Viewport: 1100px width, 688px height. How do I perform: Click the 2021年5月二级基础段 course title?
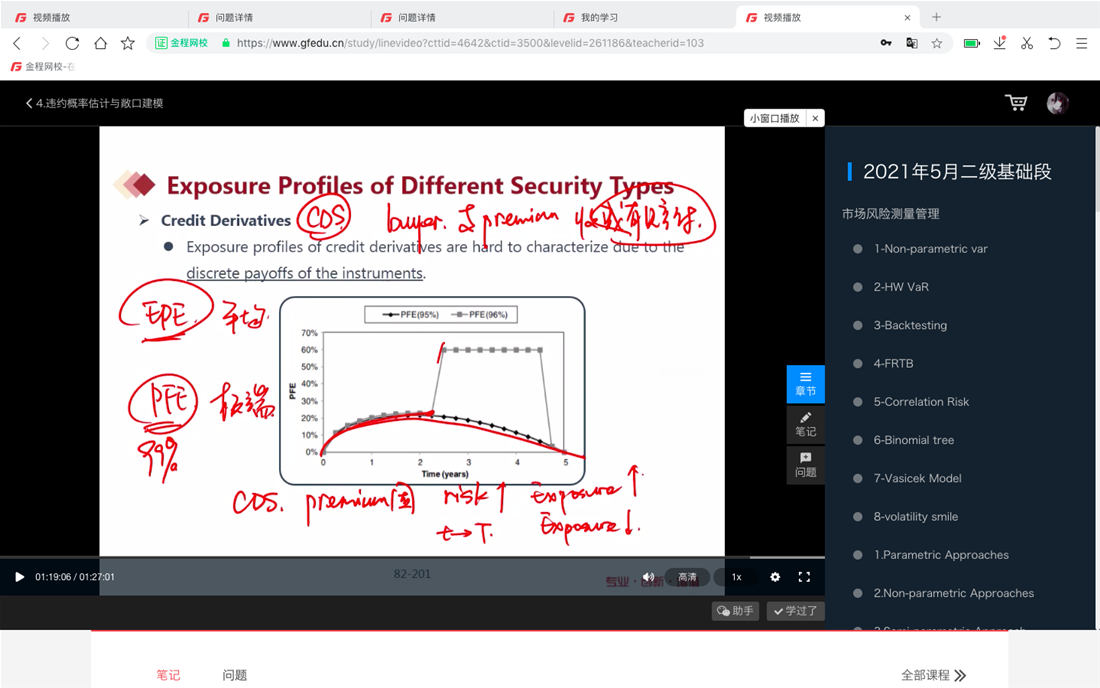(957, 172)
